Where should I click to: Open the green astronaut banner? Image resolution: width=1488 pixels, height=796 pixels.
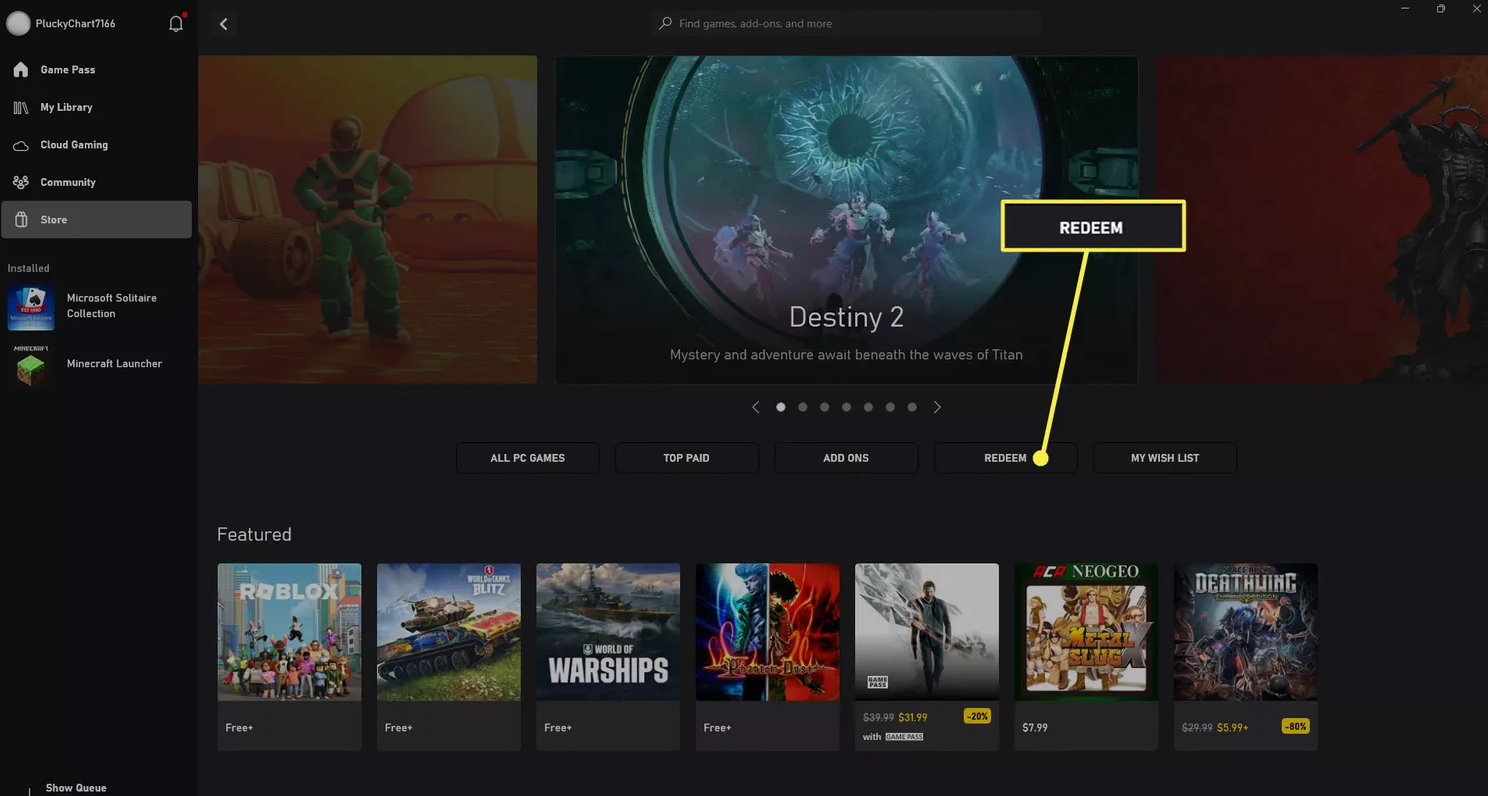click(368, 219)
